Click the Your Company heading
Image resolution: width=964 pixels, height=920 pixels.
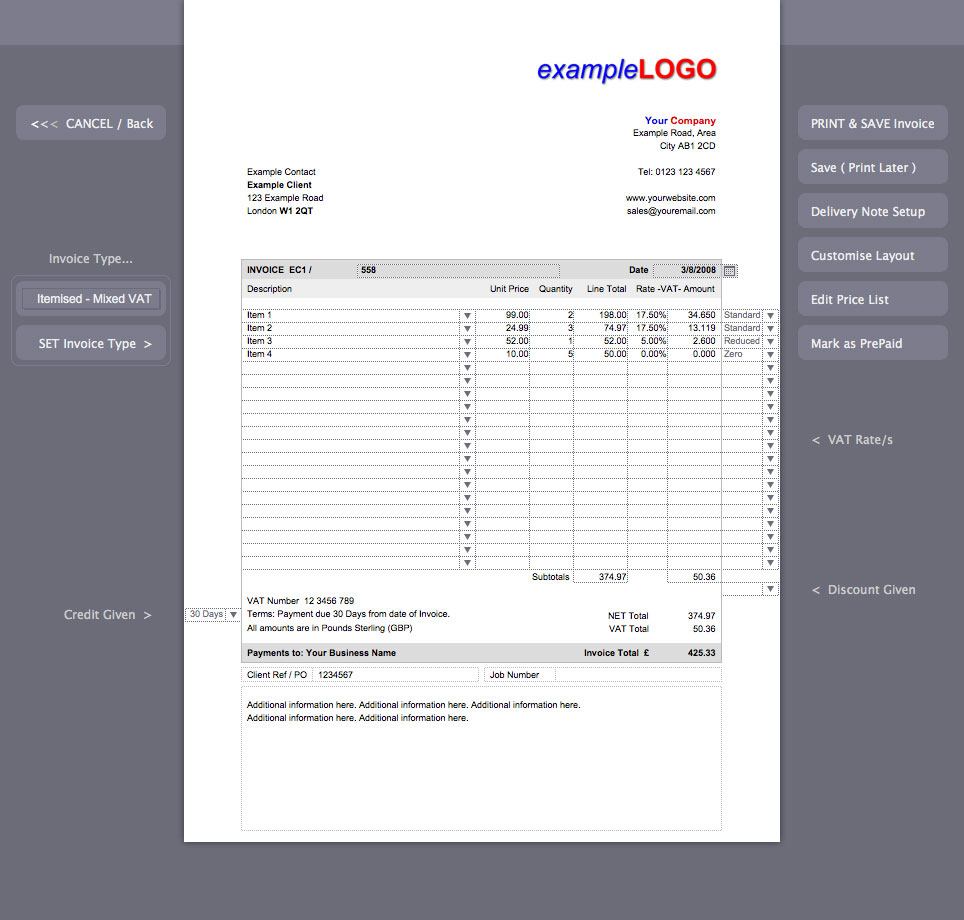(680, 121)
